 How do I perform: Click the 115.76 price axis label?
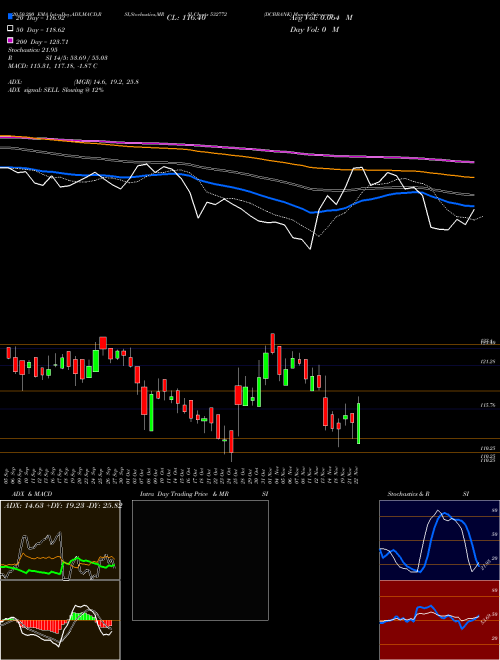click(x=487, y=405)
